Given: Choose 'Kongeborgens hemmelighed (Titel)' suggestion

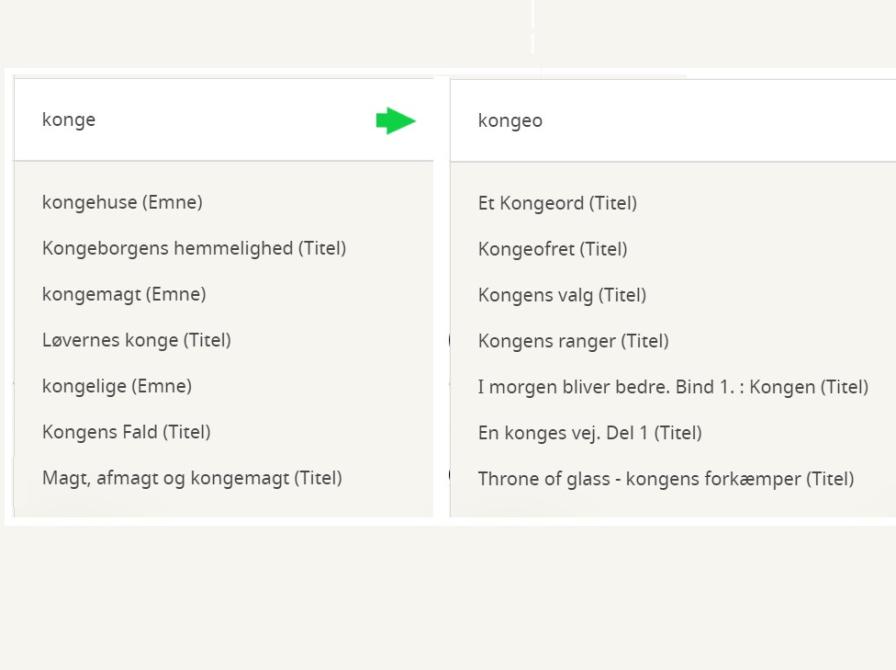Looking at the screenshot, I should coord(194,248).
